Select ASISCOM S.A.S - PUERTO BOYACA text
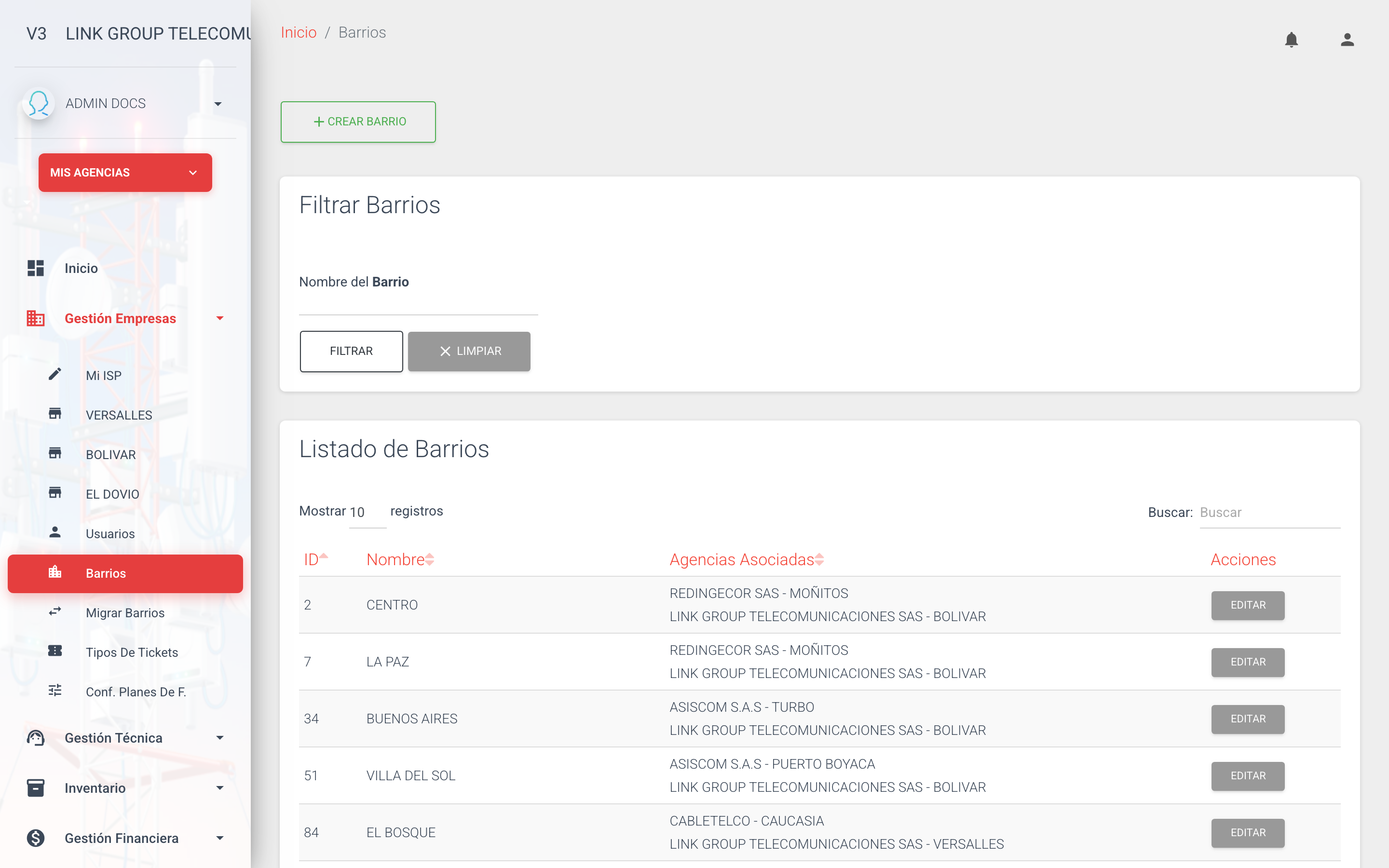This screenshot has width=1389, height=868. click(772, 764)
